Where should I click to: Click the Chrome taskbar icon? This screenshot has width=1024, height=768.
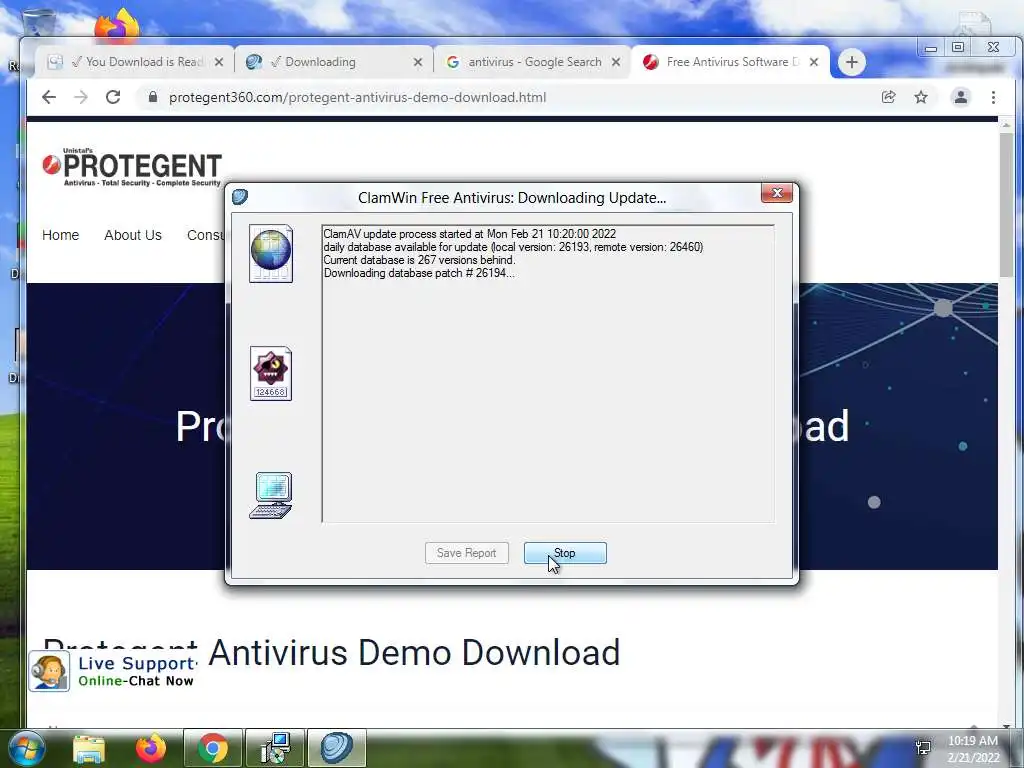pos(213,748)
